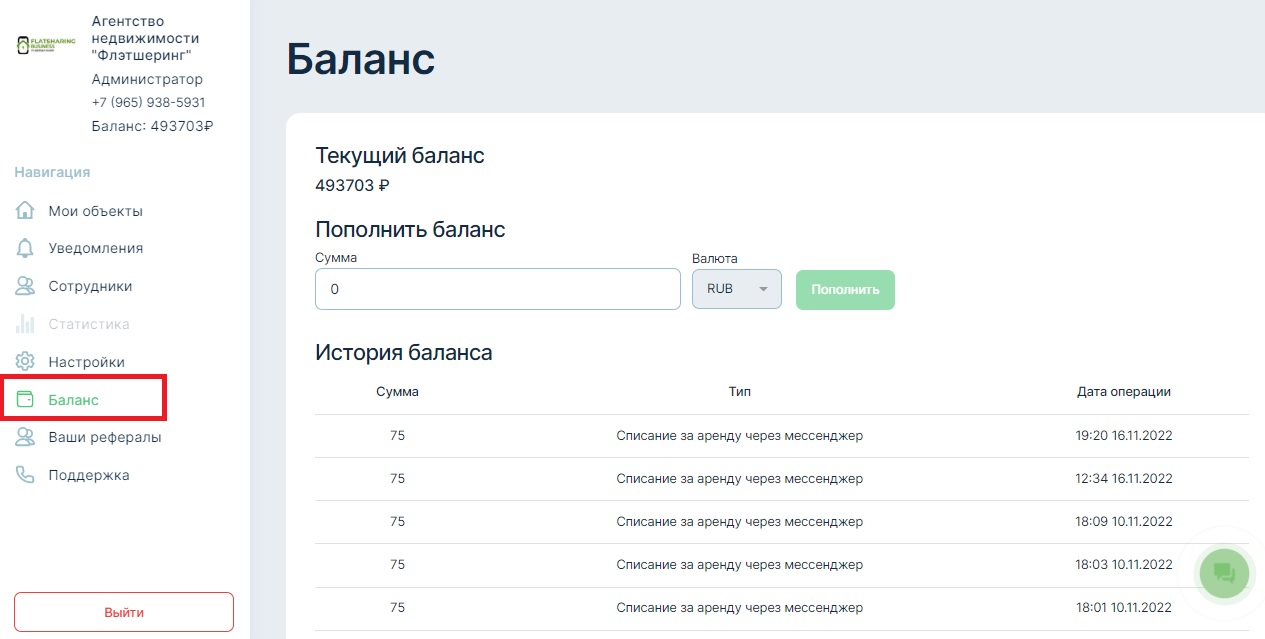Expand the RUB currency dropdown
The height and width of the screenshot is (639, 1265).
737,289
